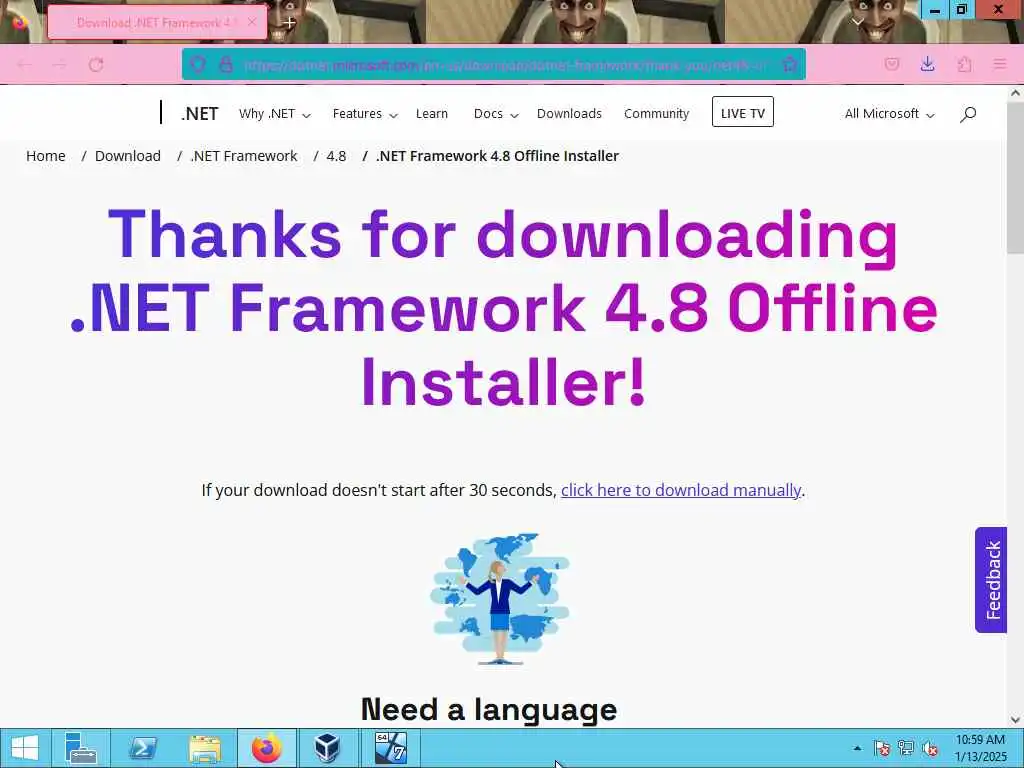
Task: Go to Home breadcrumb
Action: (x=46, y=156)
